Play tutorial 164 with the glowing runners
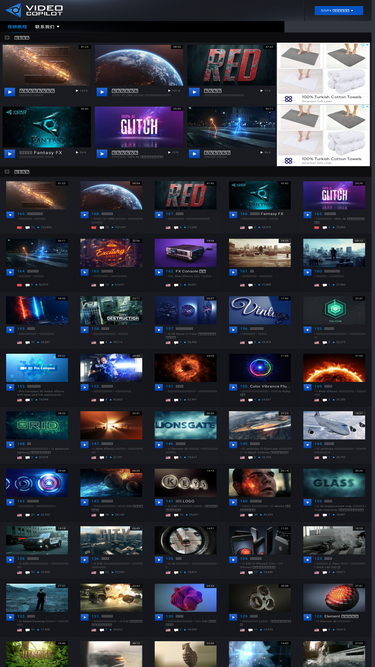The image size is (375, 667). tap(10, 272)
